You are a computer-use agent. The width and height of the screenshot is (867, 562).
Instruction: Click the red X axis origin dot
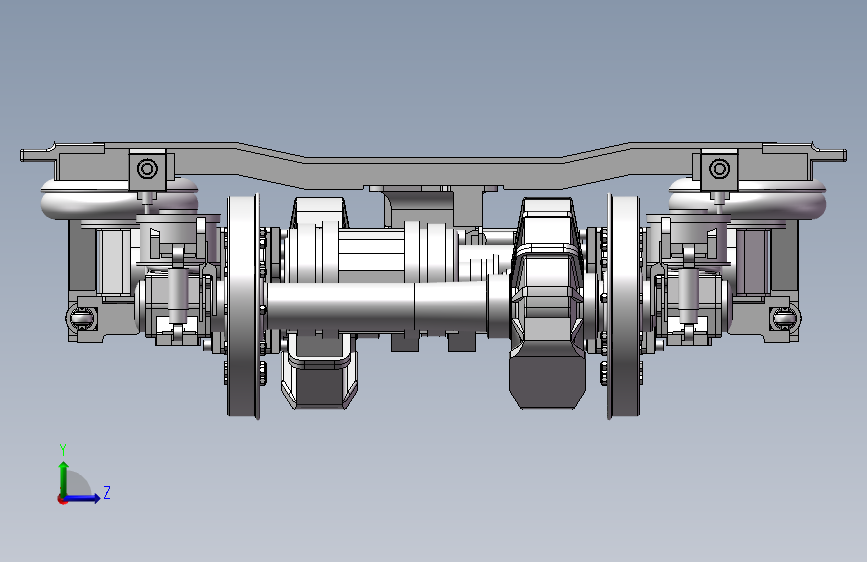click(x=62, y=499)
